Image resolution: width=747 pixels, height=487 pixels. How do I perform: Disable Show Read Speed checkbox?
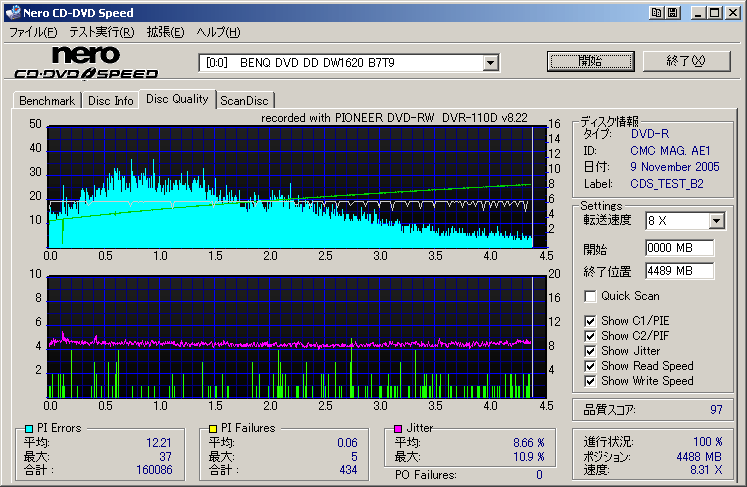coord(590,366)
